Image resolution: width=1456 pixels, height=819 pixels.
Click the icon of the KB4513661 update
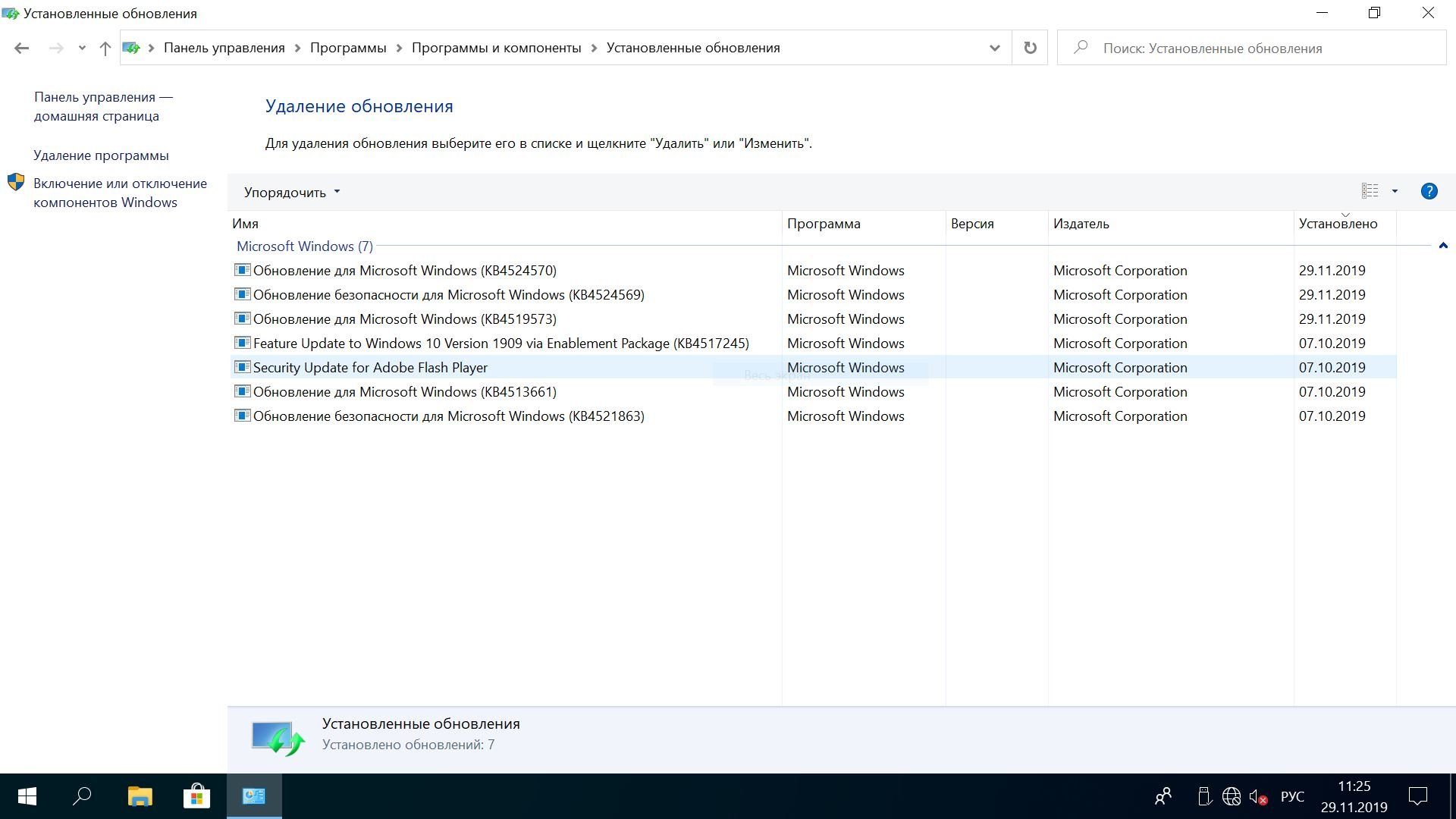coord(242,391)
